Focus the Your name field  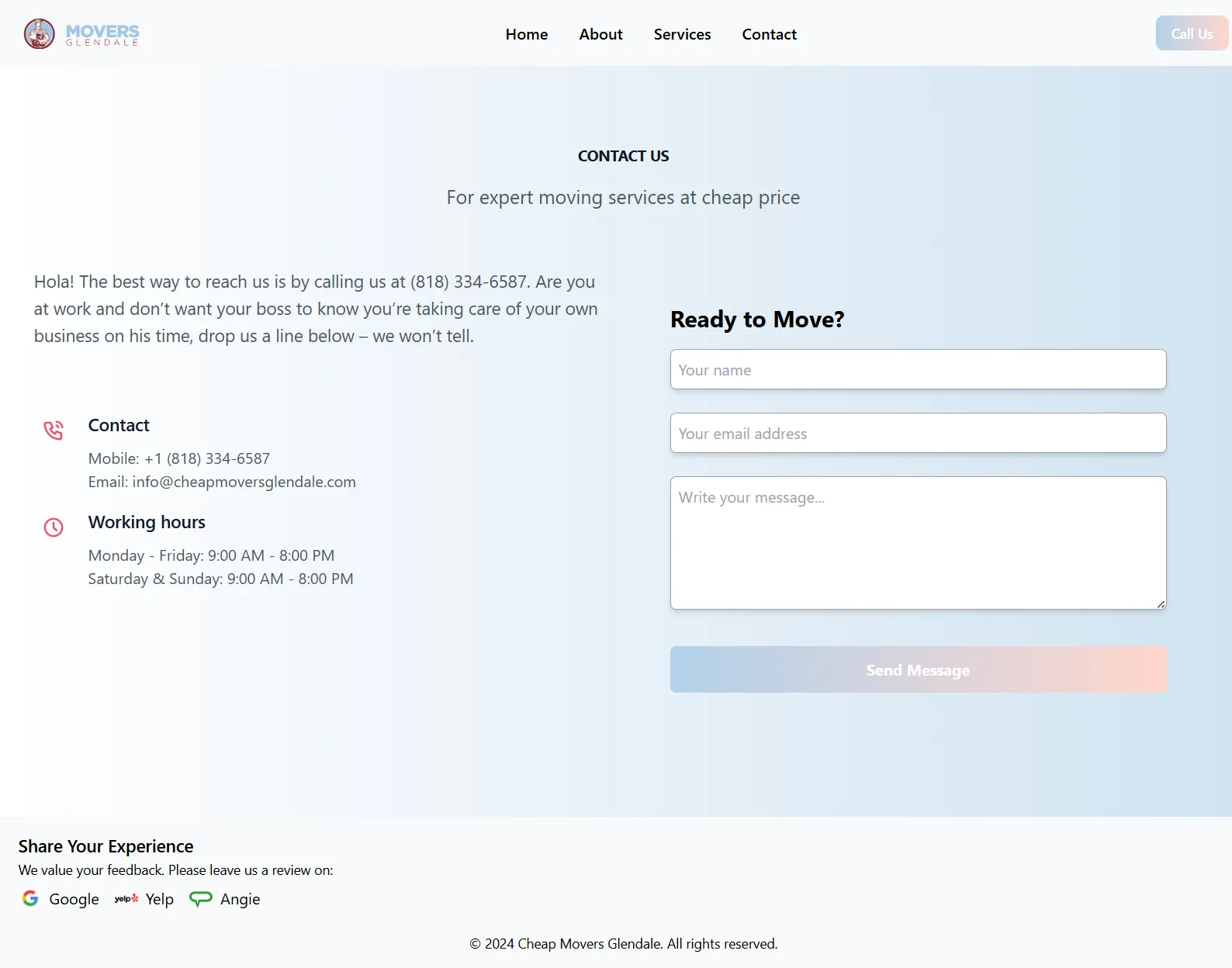click(919, 369)
